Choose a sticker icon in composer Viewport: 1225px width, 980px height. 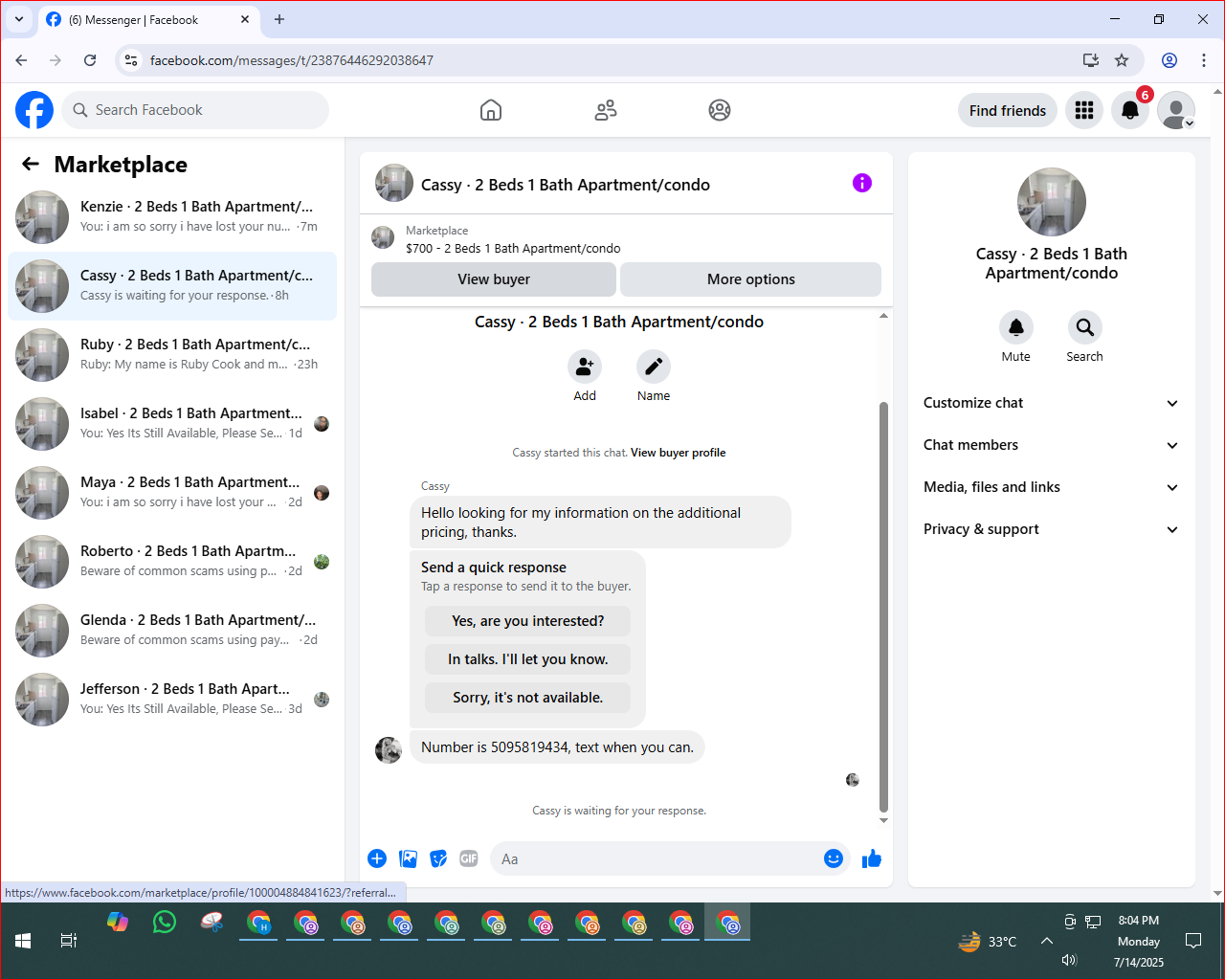[x=438, y=858]
